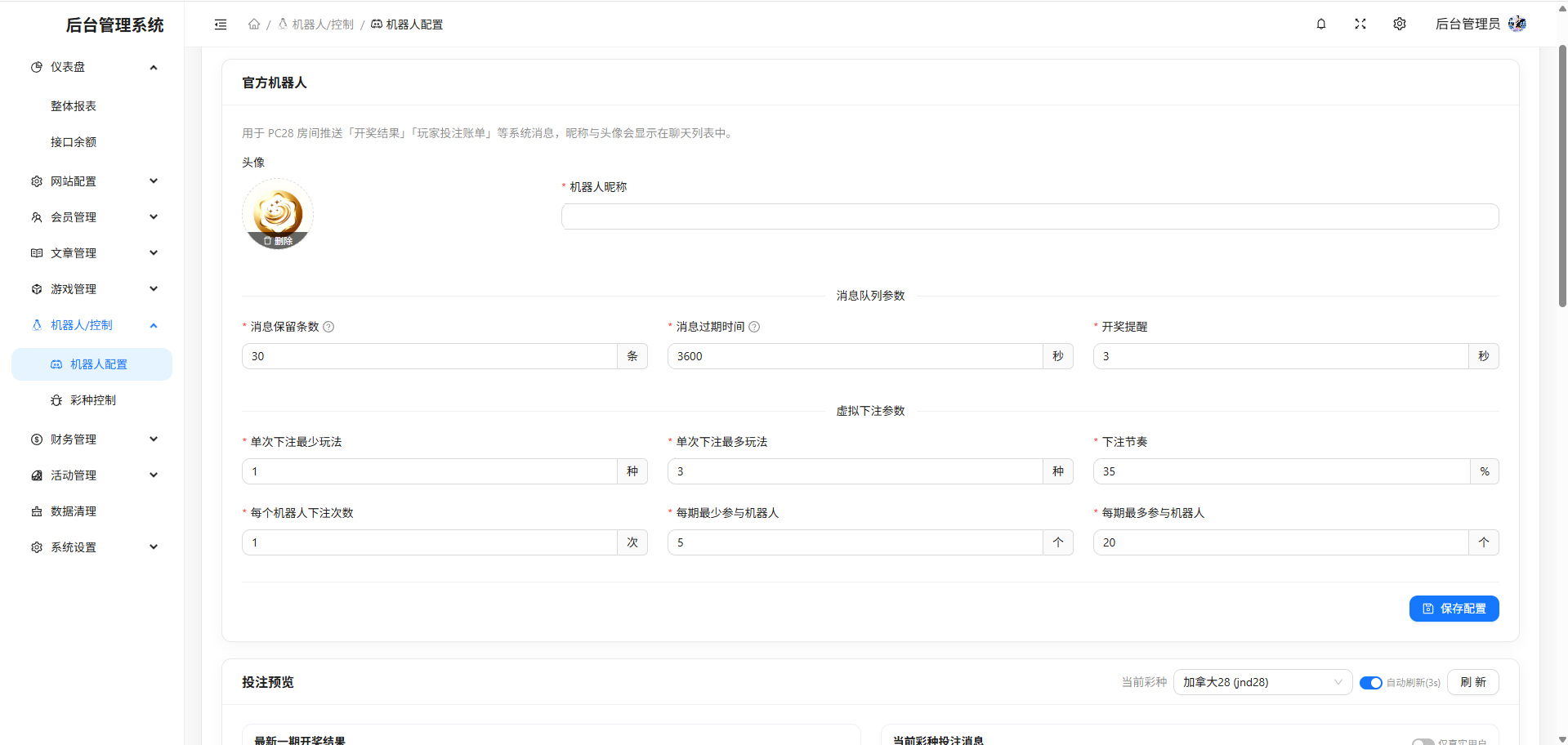Enter fullscreen mode icon

click(1360, 24)
